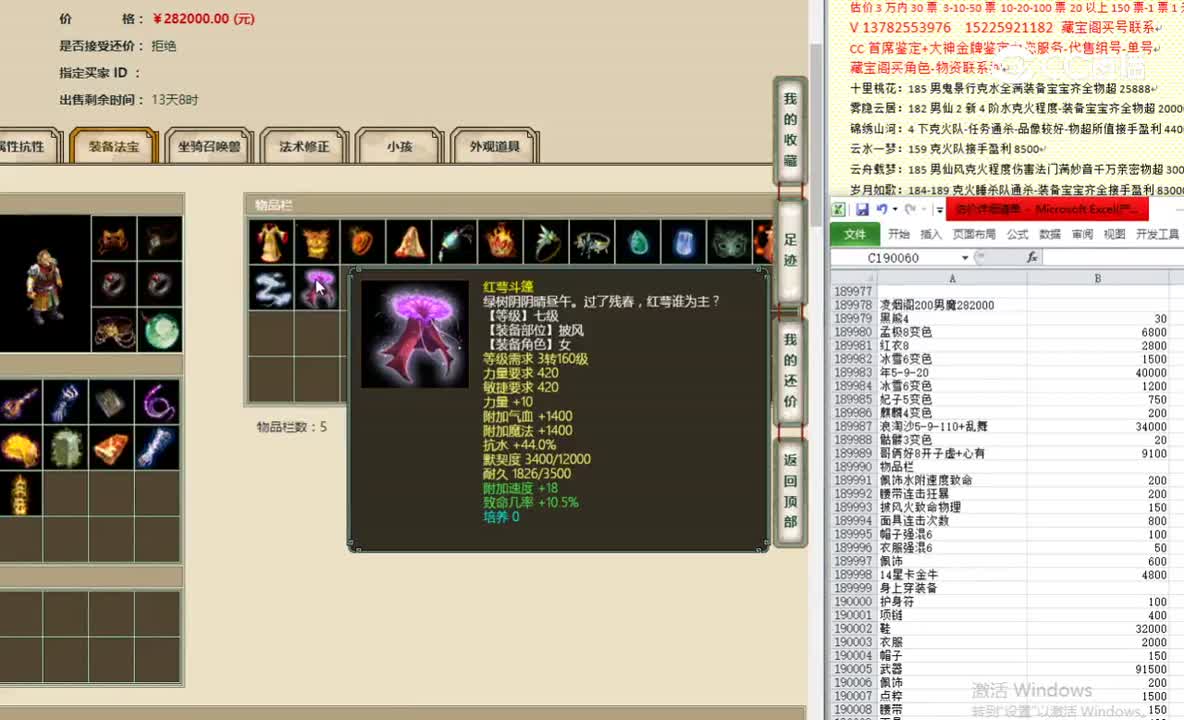Click 我的还价 side button
This screenshot has height=720, width=1184.
(791, 371)
